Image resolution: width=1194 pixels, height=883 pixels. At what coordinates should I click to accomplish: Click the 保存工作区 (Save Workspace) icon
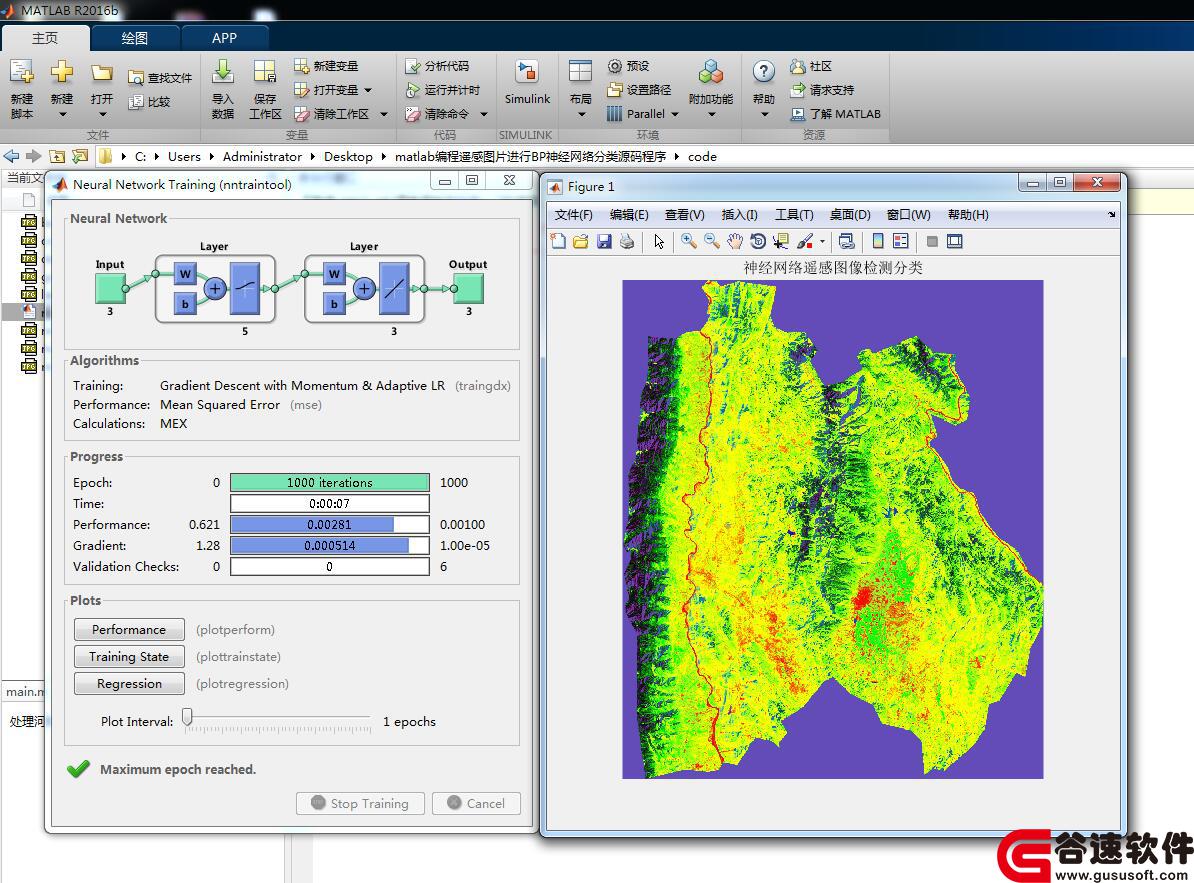point(265,72)
